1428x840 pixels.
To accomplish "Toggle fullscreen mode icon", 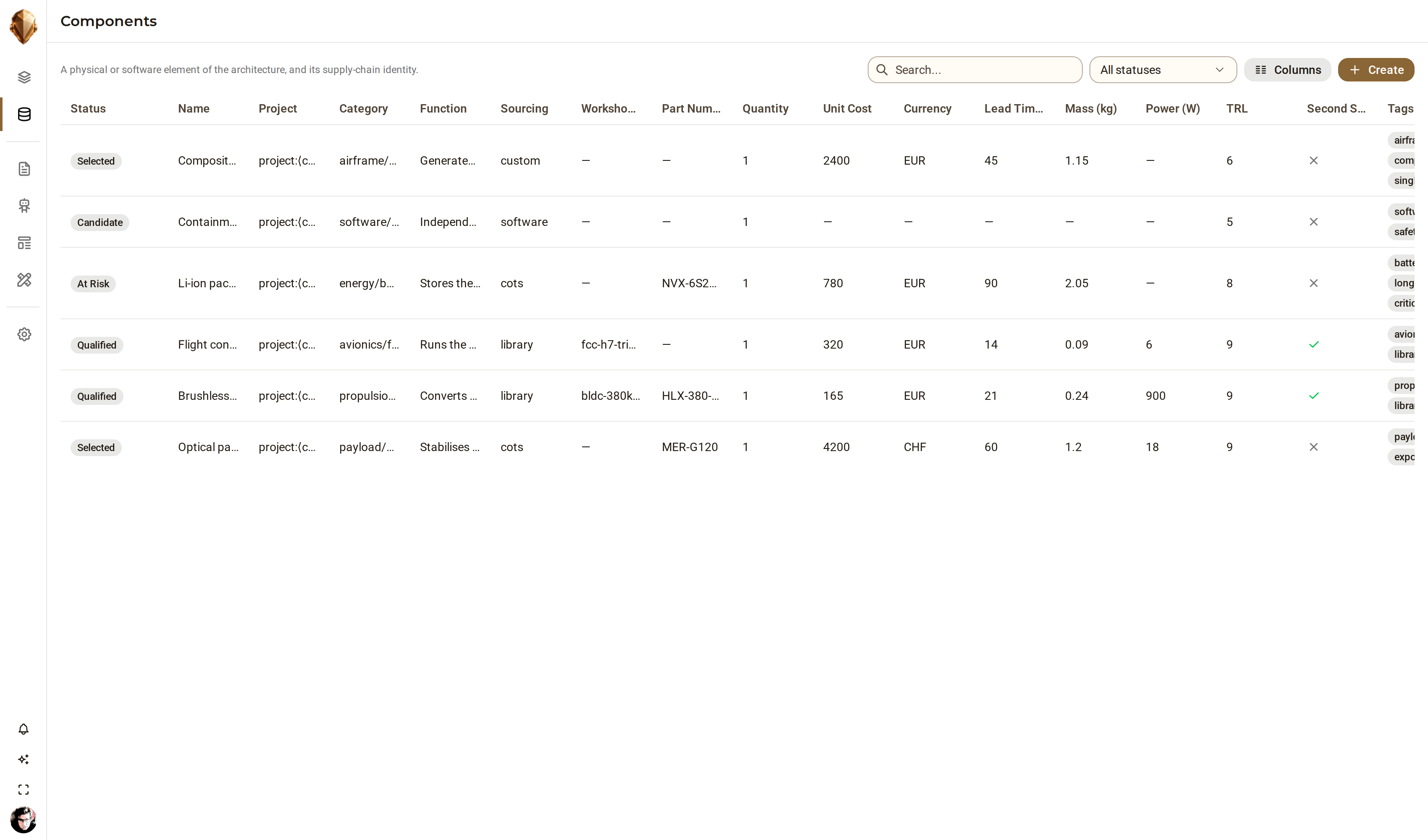I will tap(23, 790).
